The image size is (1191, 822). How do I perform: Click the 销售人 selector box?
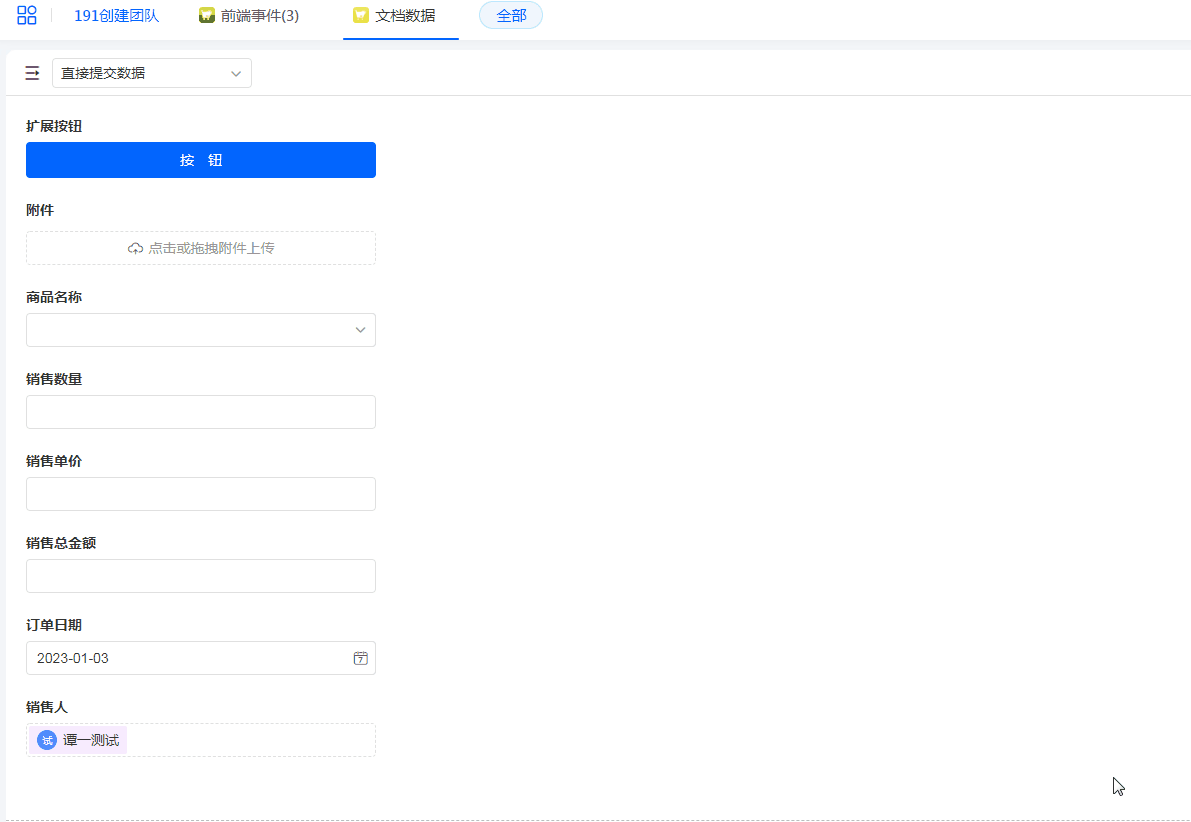pos(250,740)
